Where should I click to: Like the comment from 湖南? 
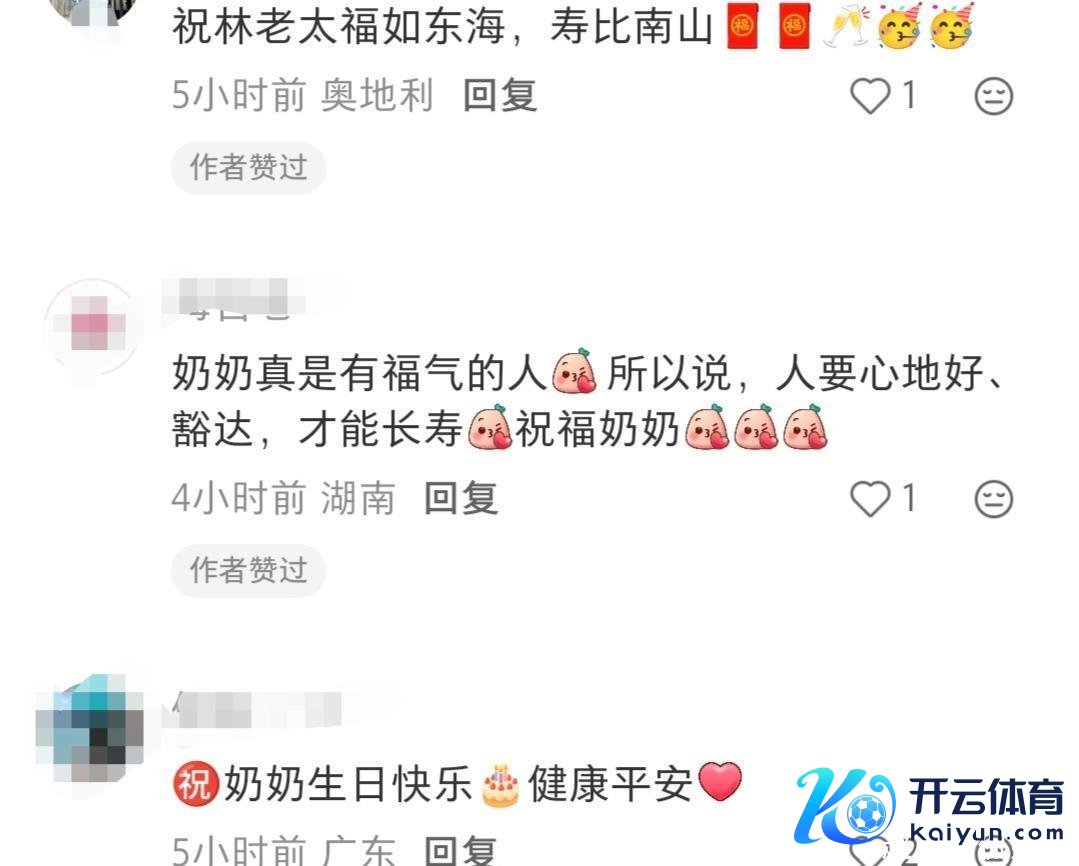tap(870, 498)
